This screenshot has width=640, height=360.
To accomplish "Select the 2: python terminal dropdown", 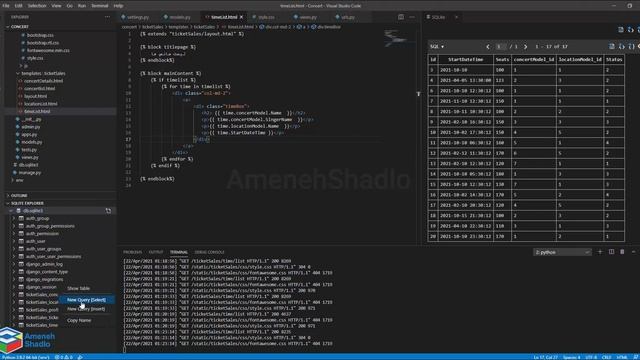I will (562, 252).
